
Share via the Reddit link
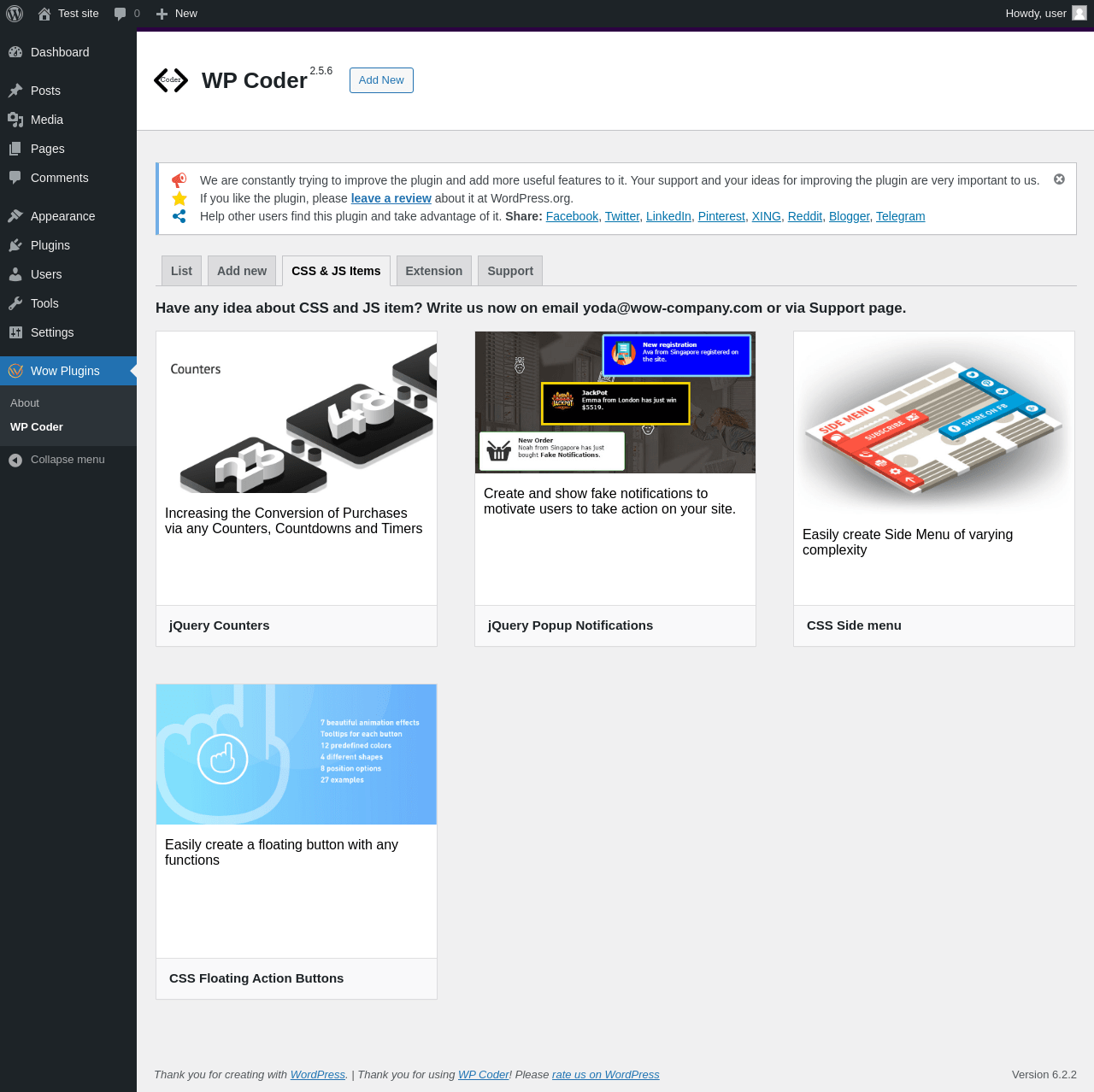coord(805,216)
